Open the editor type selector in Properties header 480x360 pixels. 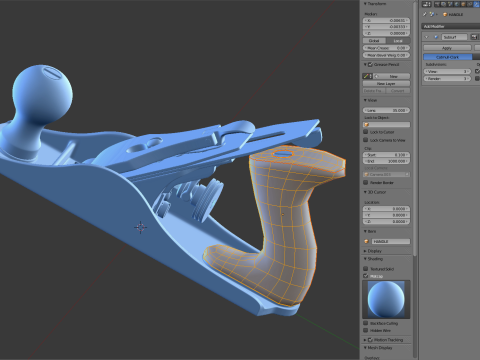click(x=427, y=4)
